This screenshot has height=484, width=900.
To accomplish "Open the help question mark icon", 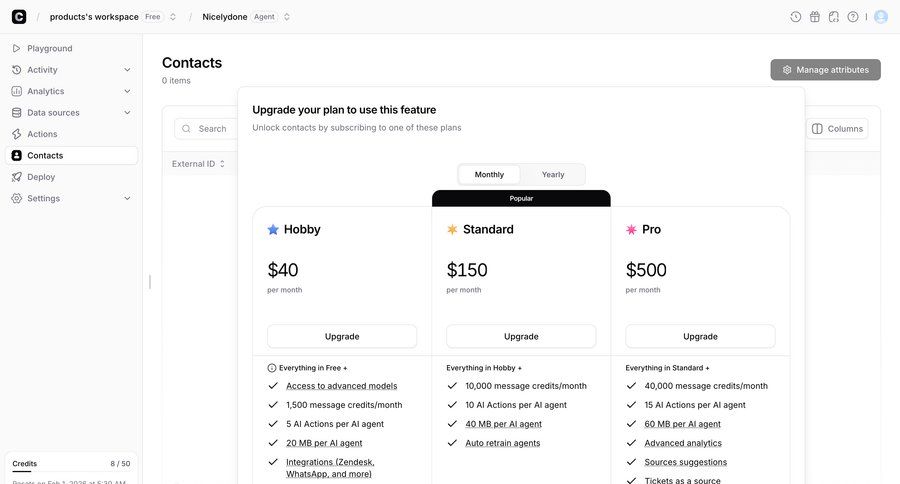I will (853, 17).
